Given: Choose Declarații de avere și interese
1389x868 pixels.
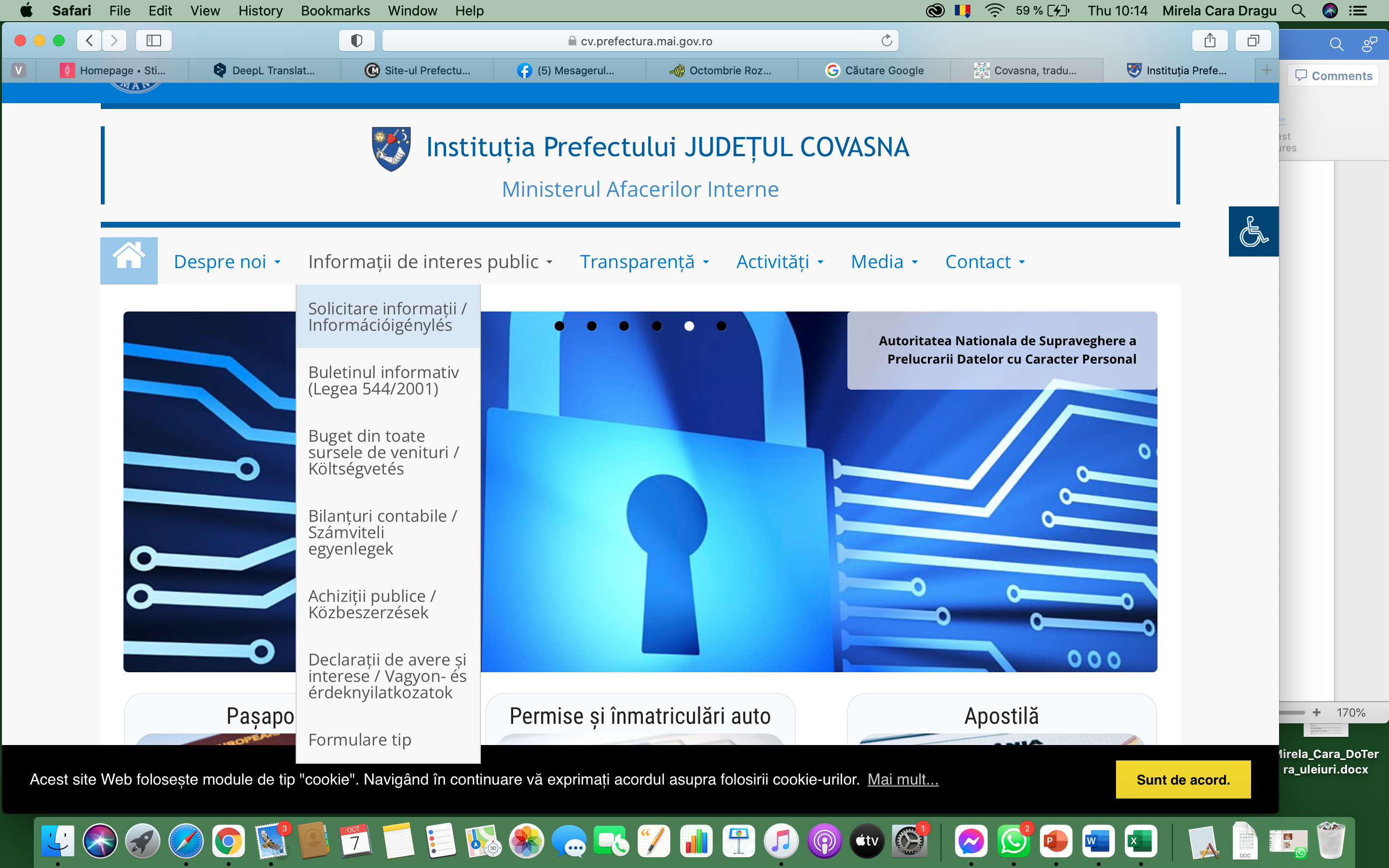Looking at the screenshot, I should (x=388, y=676).
